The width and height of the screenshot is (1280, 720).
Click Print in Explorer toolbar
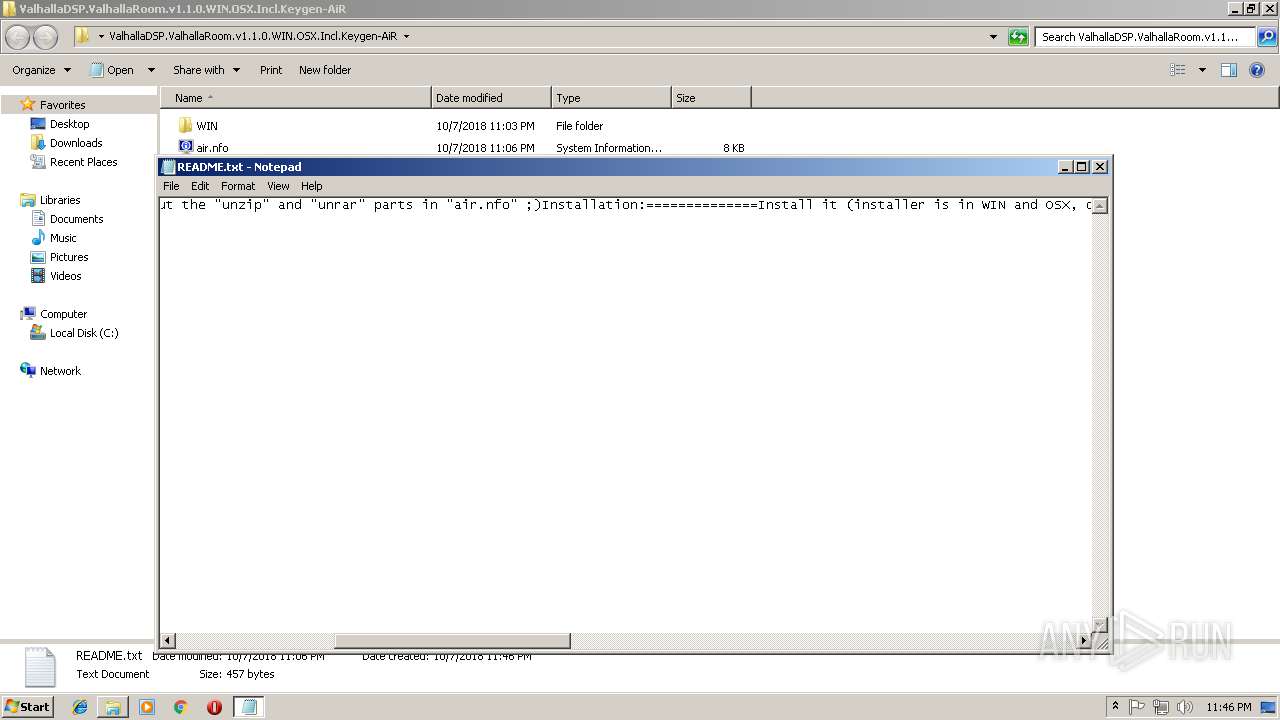click(271, 70)
